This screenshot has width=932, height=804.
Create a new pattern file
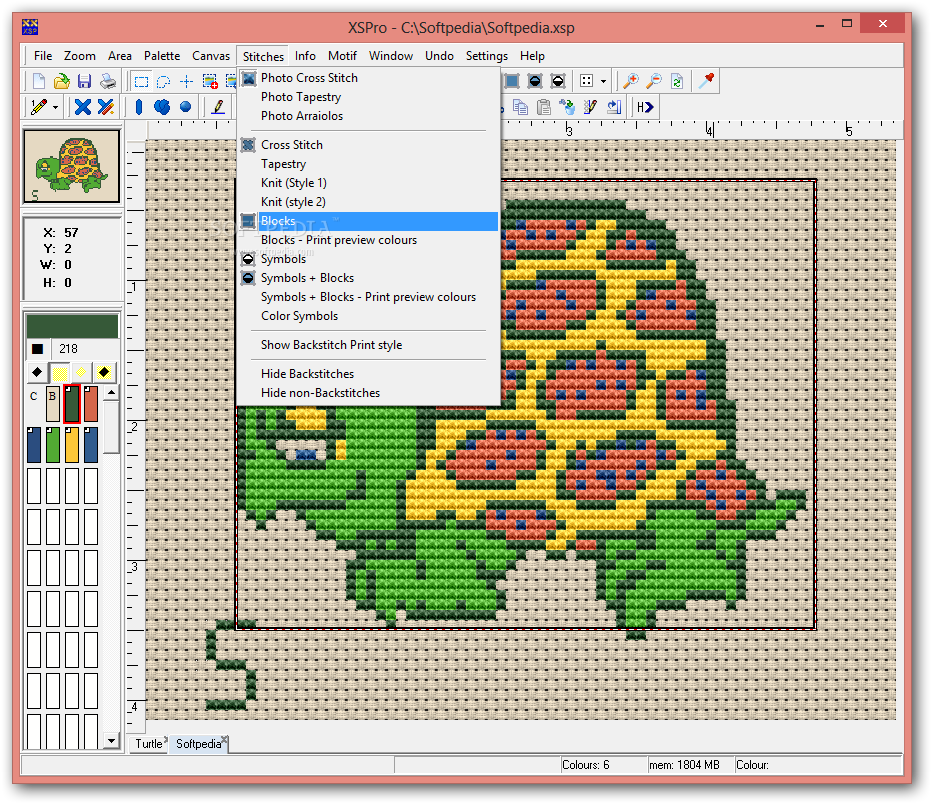(x=39, y=81)
